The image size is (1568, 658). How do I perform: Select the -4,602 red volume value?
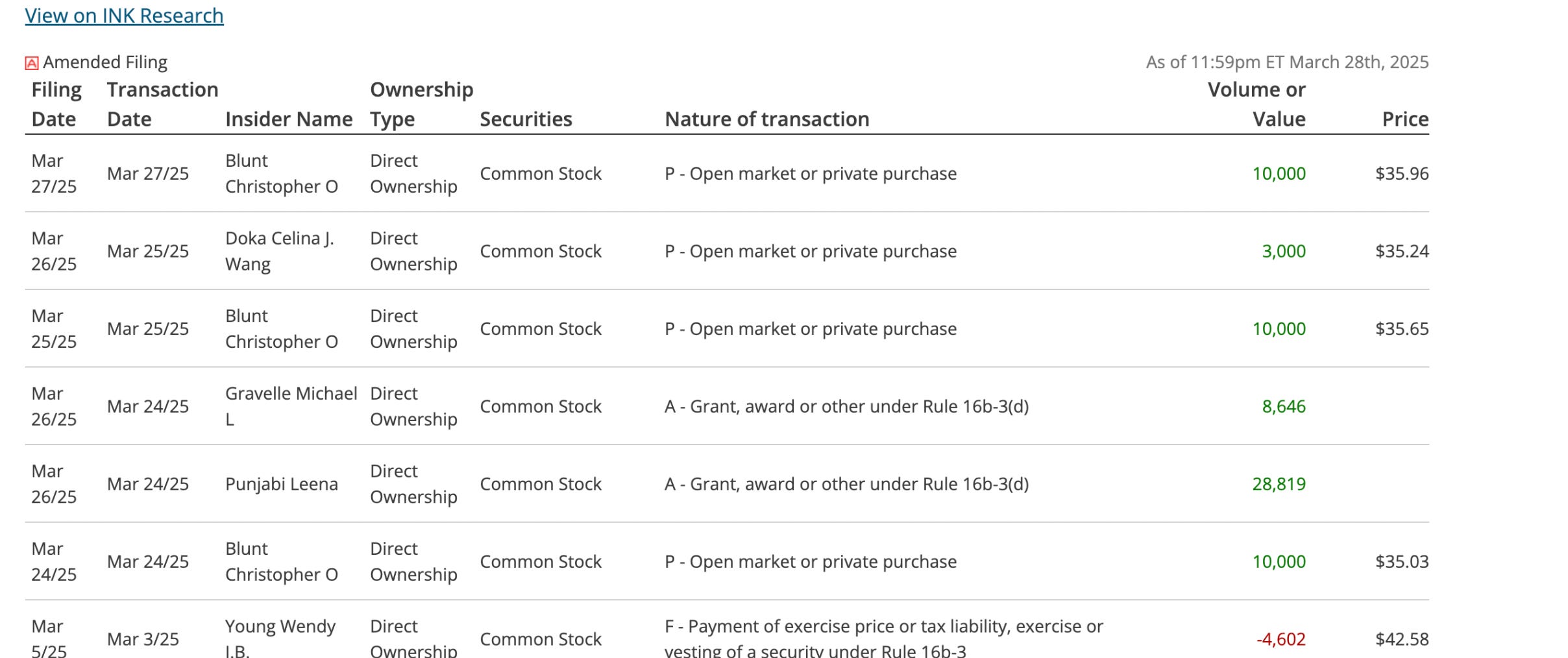pos(1280,639)
